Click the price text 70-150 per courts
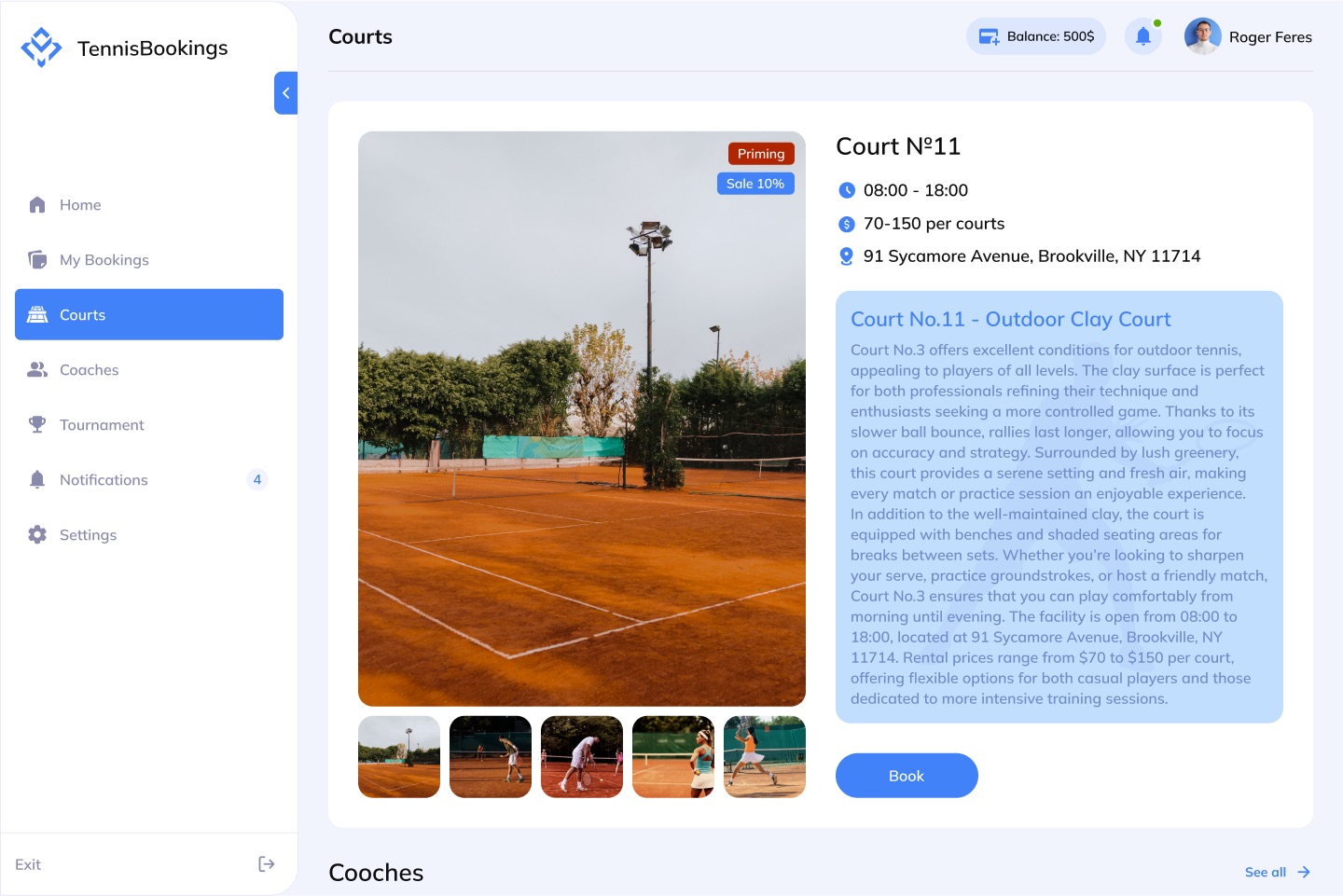 pos(934,224)
